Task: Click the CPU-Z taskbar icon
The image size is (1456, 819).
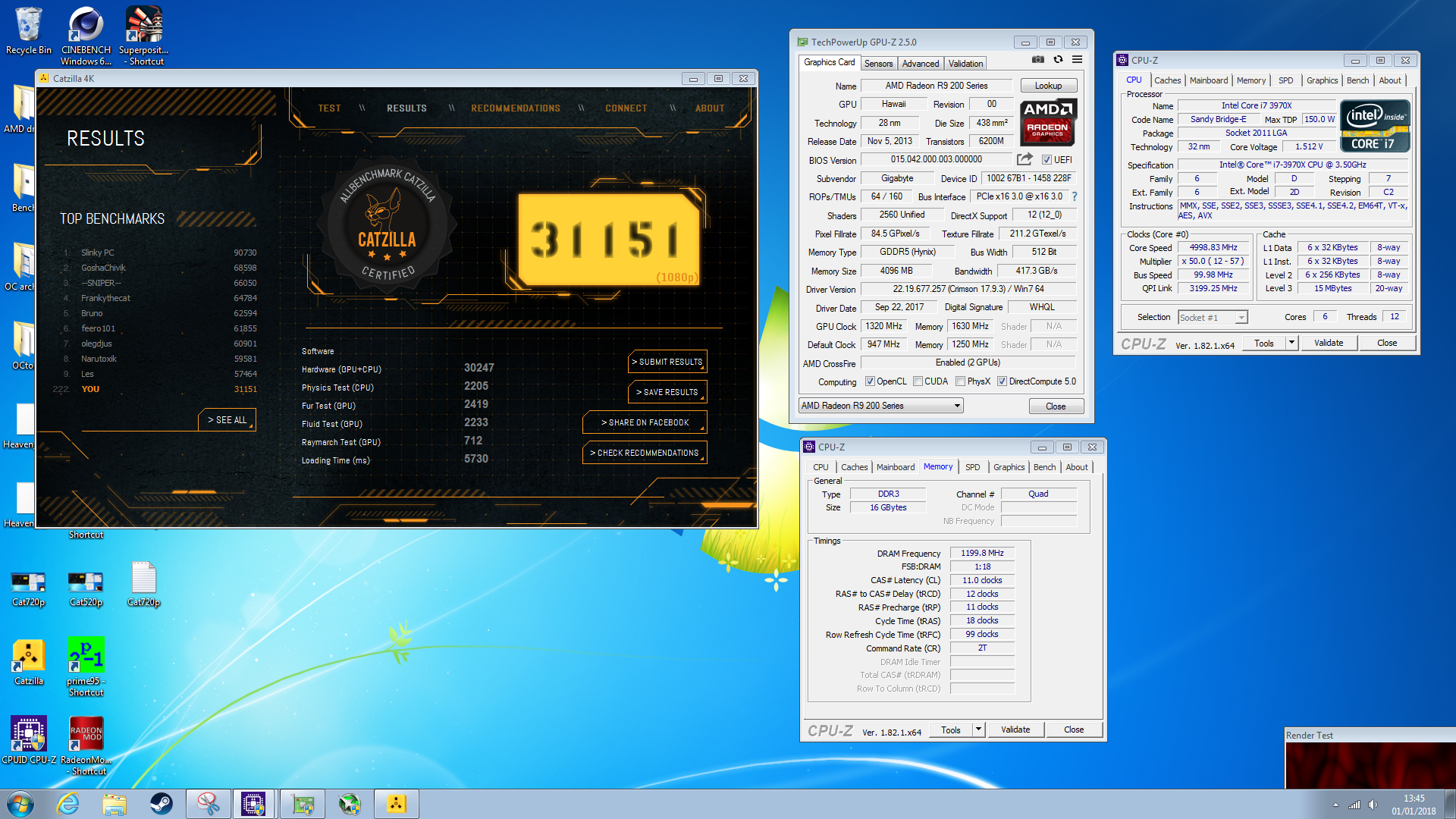Action: coord(253,804)
